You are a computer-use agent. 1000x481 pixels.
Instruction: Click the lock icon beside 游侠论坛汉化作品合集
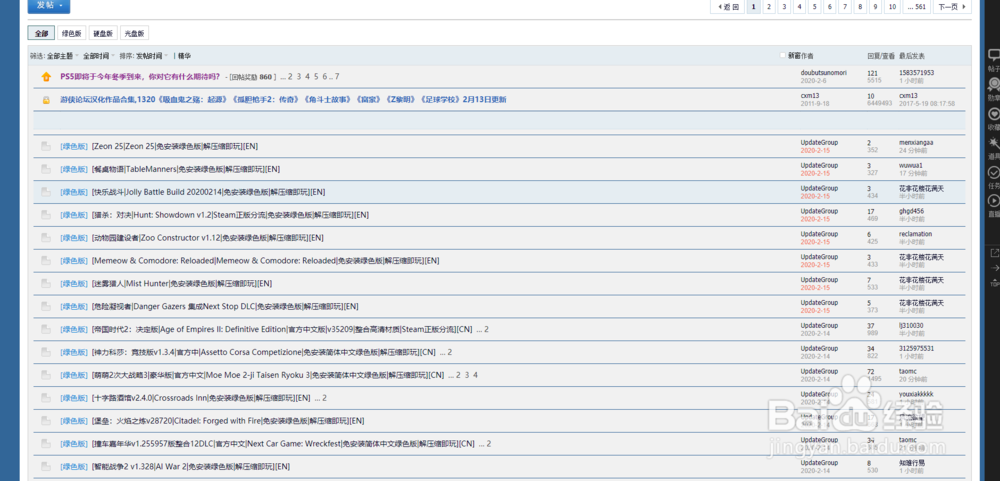[x=46, y=100]
